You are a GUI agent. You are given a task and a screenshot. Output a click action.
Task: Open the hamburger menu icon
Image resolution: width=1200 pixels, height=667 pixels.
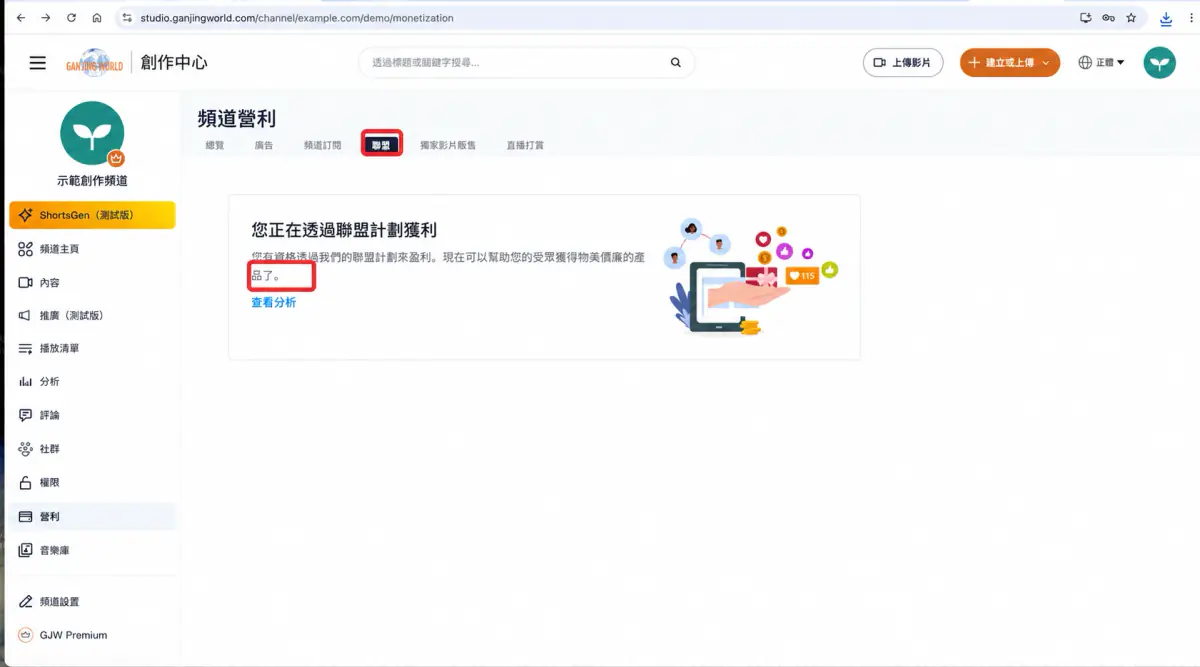38,62
